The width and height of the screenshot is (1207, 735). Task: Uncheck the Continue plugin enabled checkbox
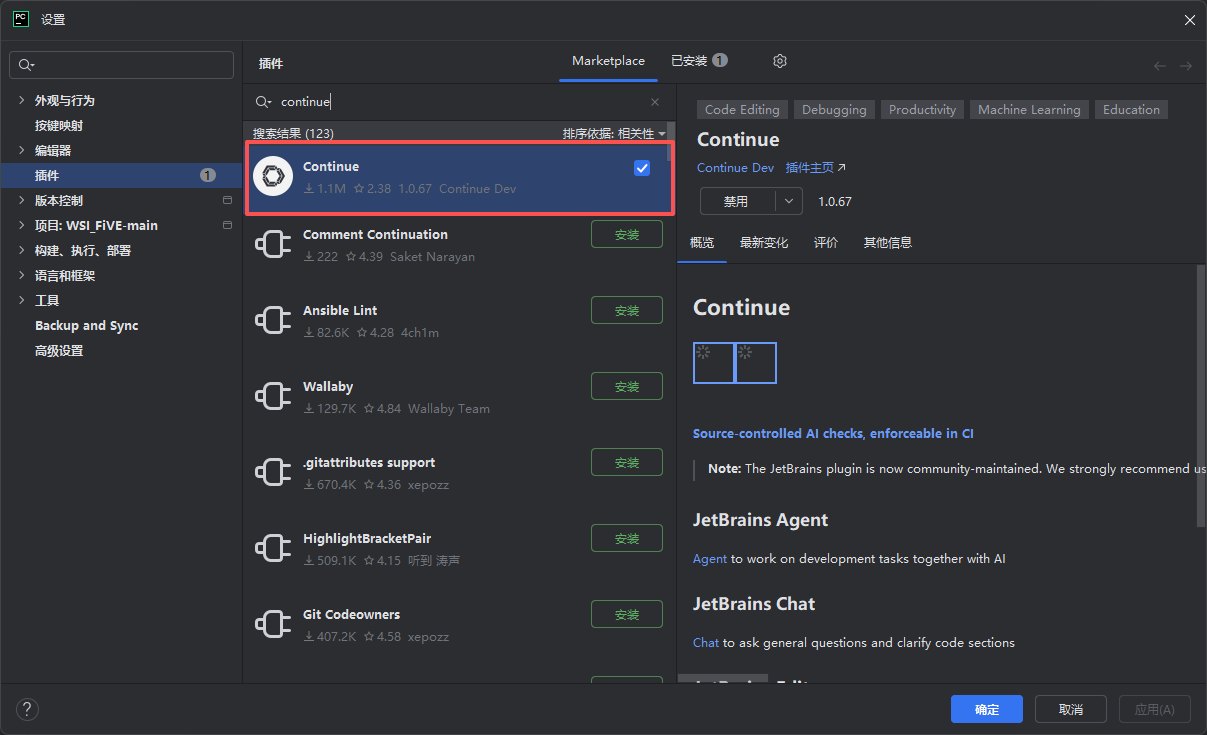(642, 168)
